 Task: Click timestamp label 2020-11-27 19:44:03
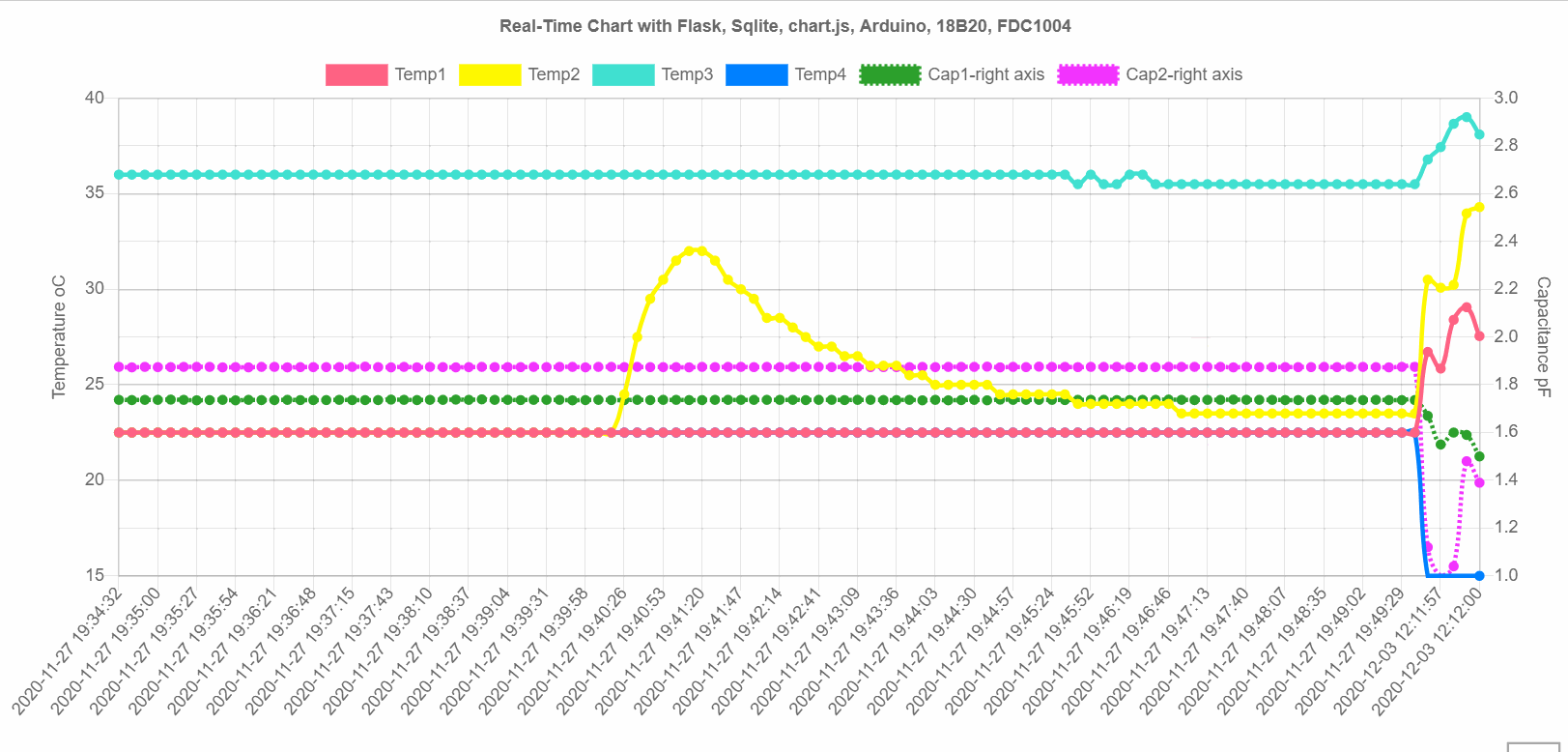[x=883, y=651]
